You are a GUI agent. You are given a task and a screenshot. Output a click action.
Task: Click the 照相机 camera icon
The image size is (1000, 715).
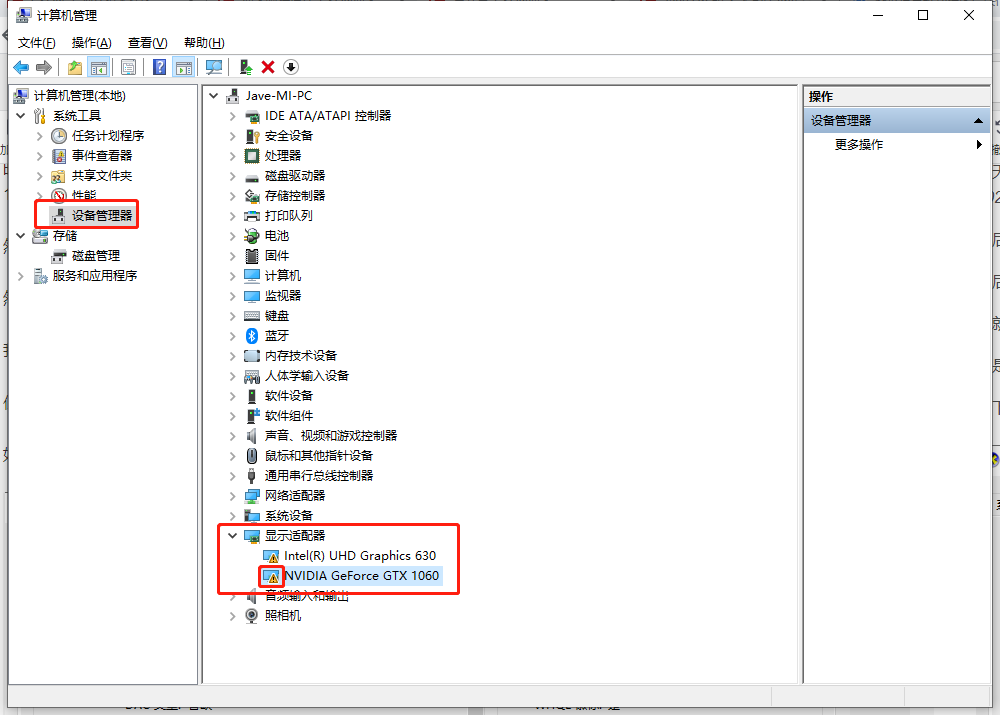point(252,615)
